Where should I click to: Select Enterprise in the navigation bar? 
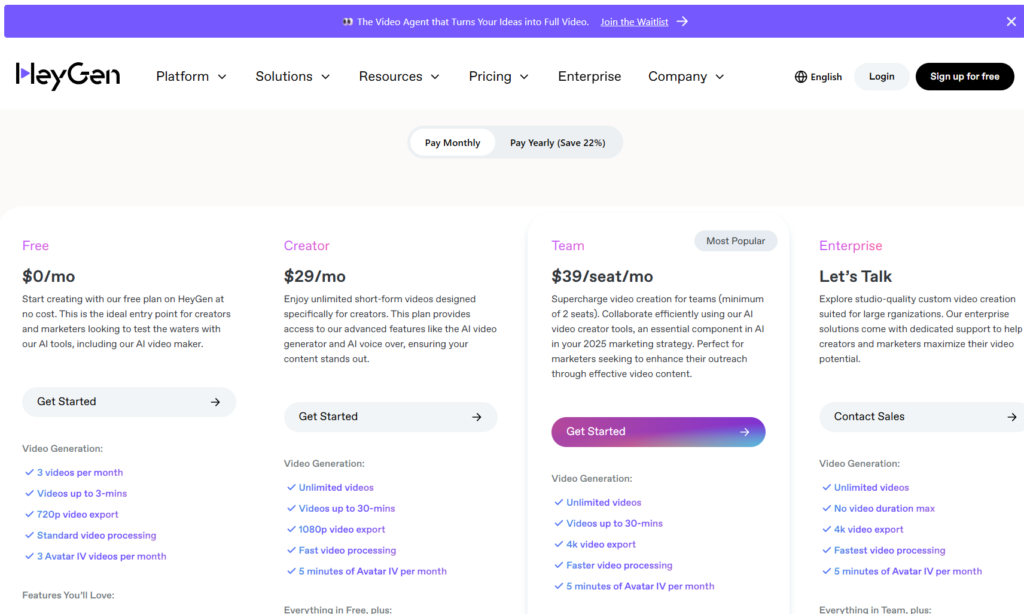[589, 76]
